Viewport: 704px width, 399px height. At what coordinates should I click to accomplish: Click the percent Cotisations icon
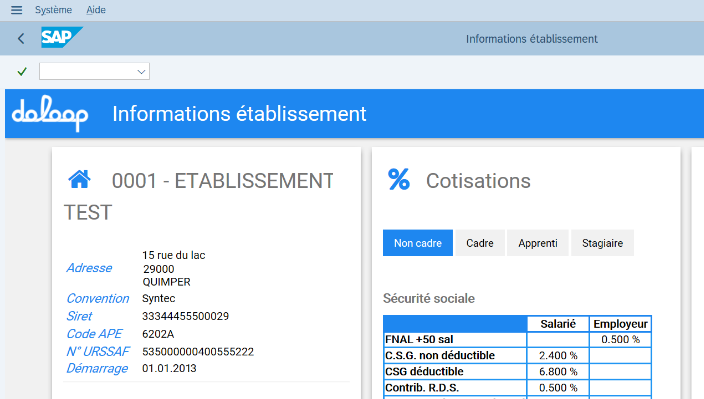click(x=399, y=179)
